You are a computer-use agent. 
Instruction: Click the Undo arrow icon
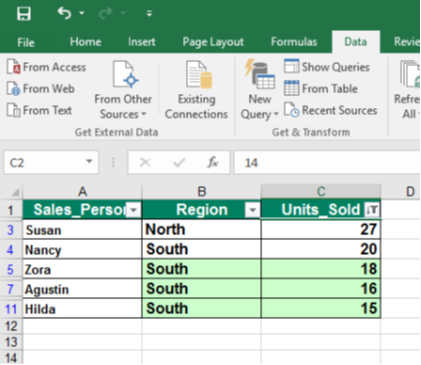coord(64,13)
